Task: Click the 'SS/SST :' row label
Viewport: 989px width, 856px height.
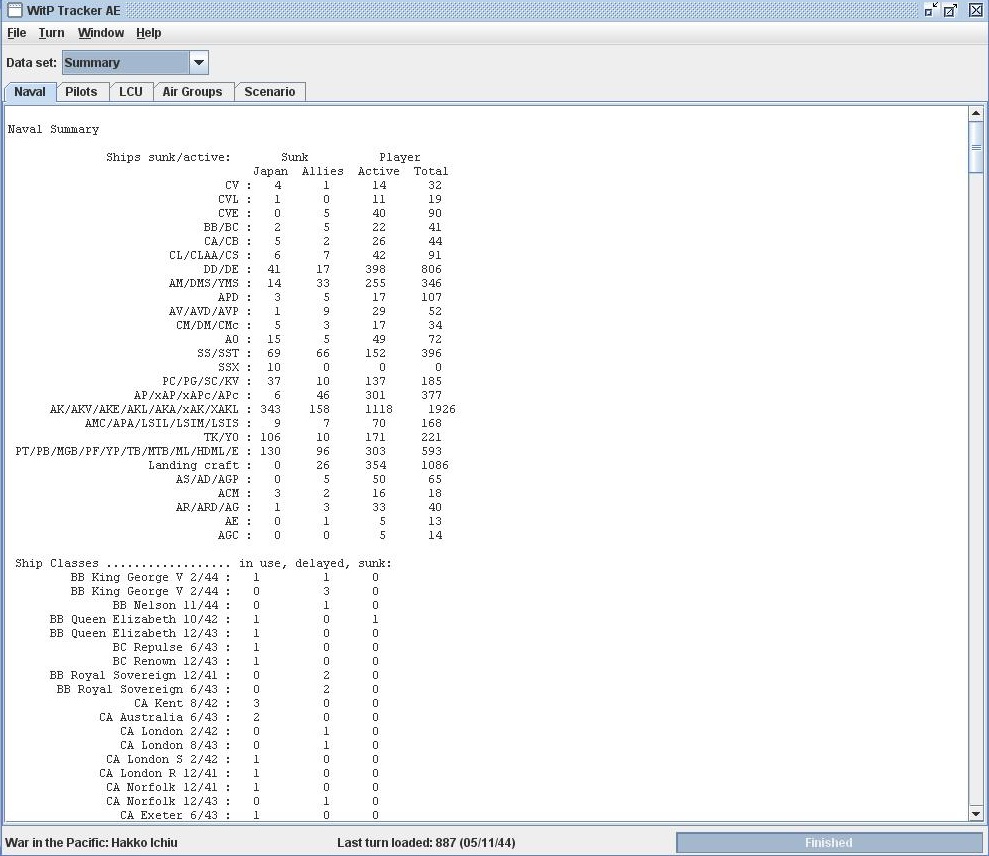Action: tap(225, 353)
